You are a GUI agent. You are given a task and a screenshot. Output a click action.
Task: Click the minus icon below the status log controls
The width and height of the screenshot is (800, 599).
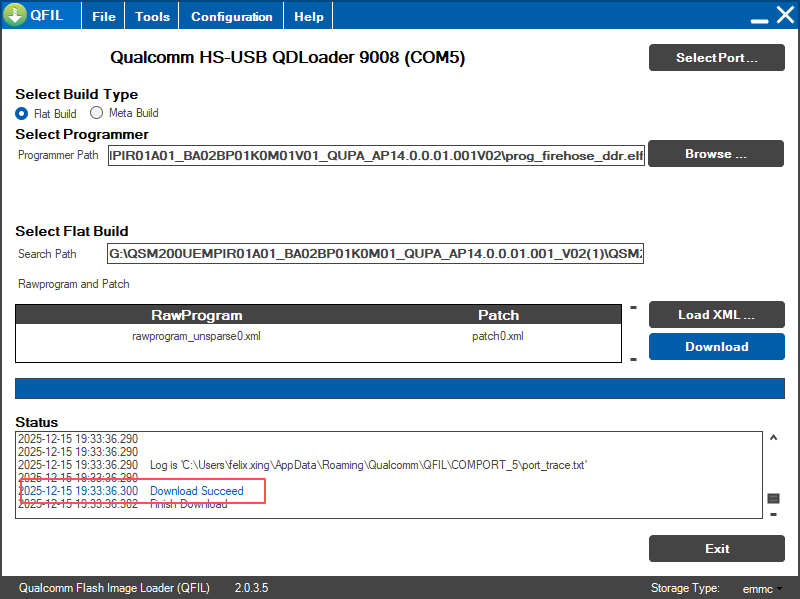pos(773,515)
